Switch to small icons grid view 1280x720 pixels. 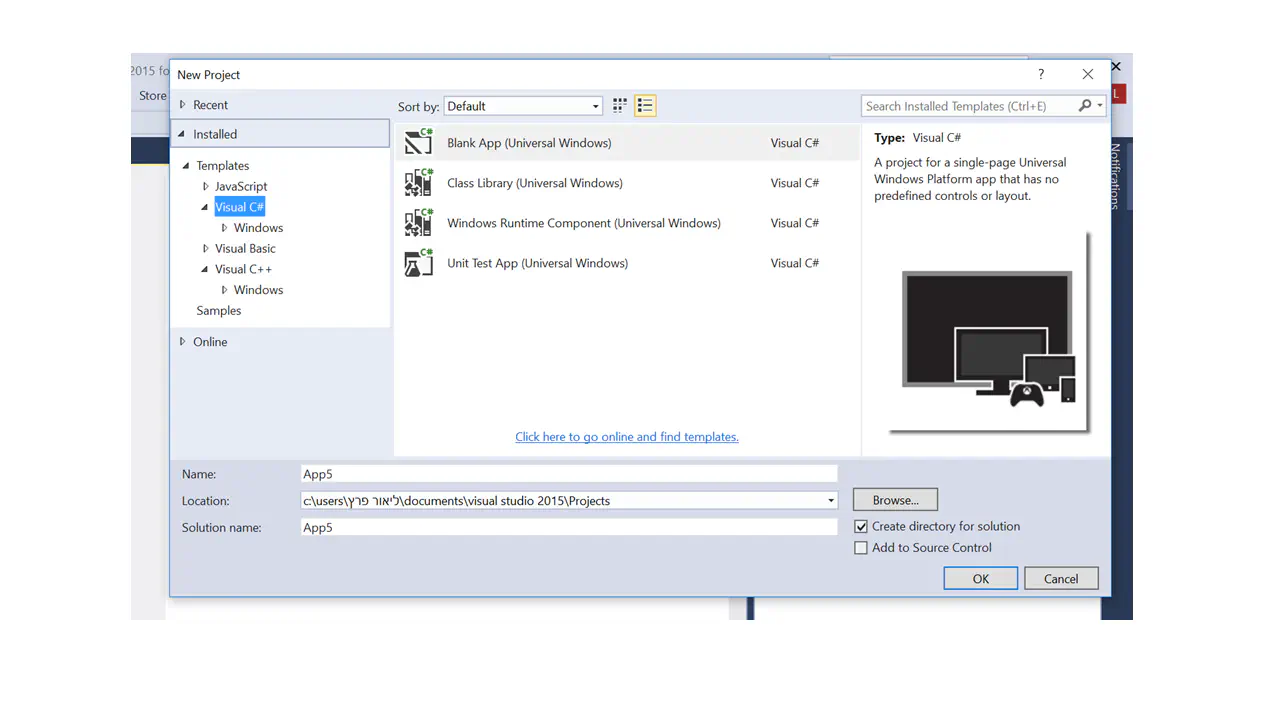620,106
